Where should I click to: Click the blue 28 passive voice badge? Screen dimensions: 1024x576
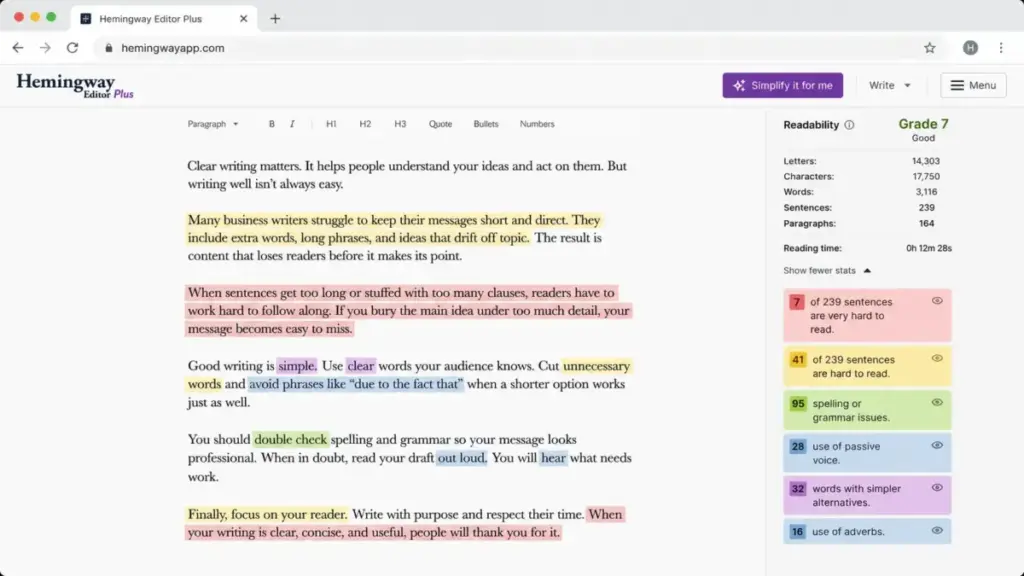(x=797, y=447)
